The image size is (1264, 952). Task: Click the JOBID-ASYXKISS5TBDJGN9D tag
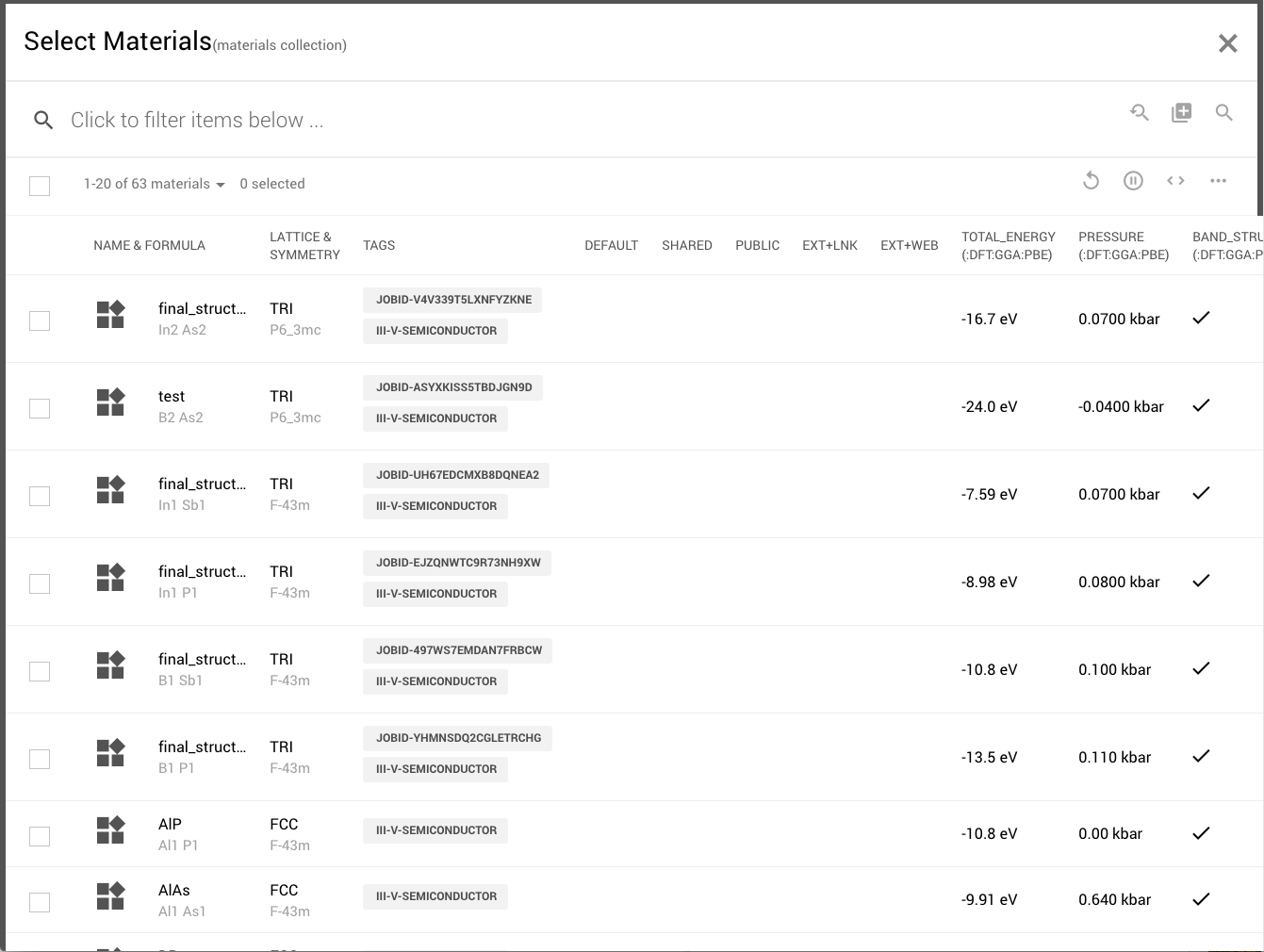(x=453, y=387)
